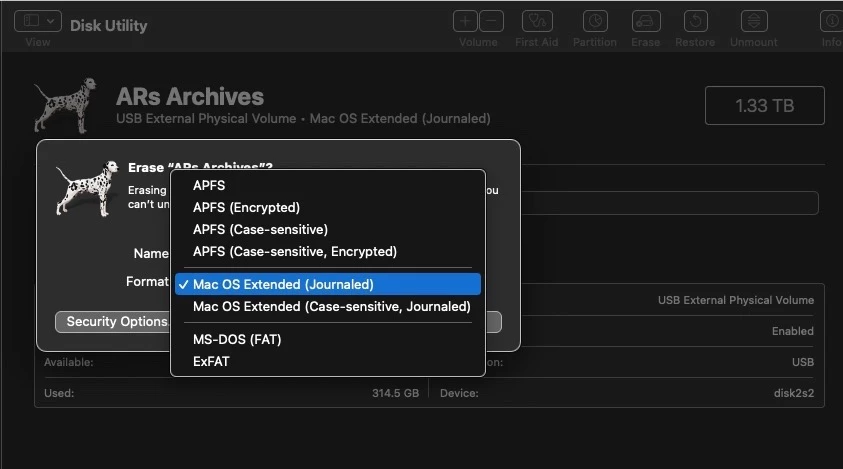Open the Partition toolbar icon

pos(595,21)
